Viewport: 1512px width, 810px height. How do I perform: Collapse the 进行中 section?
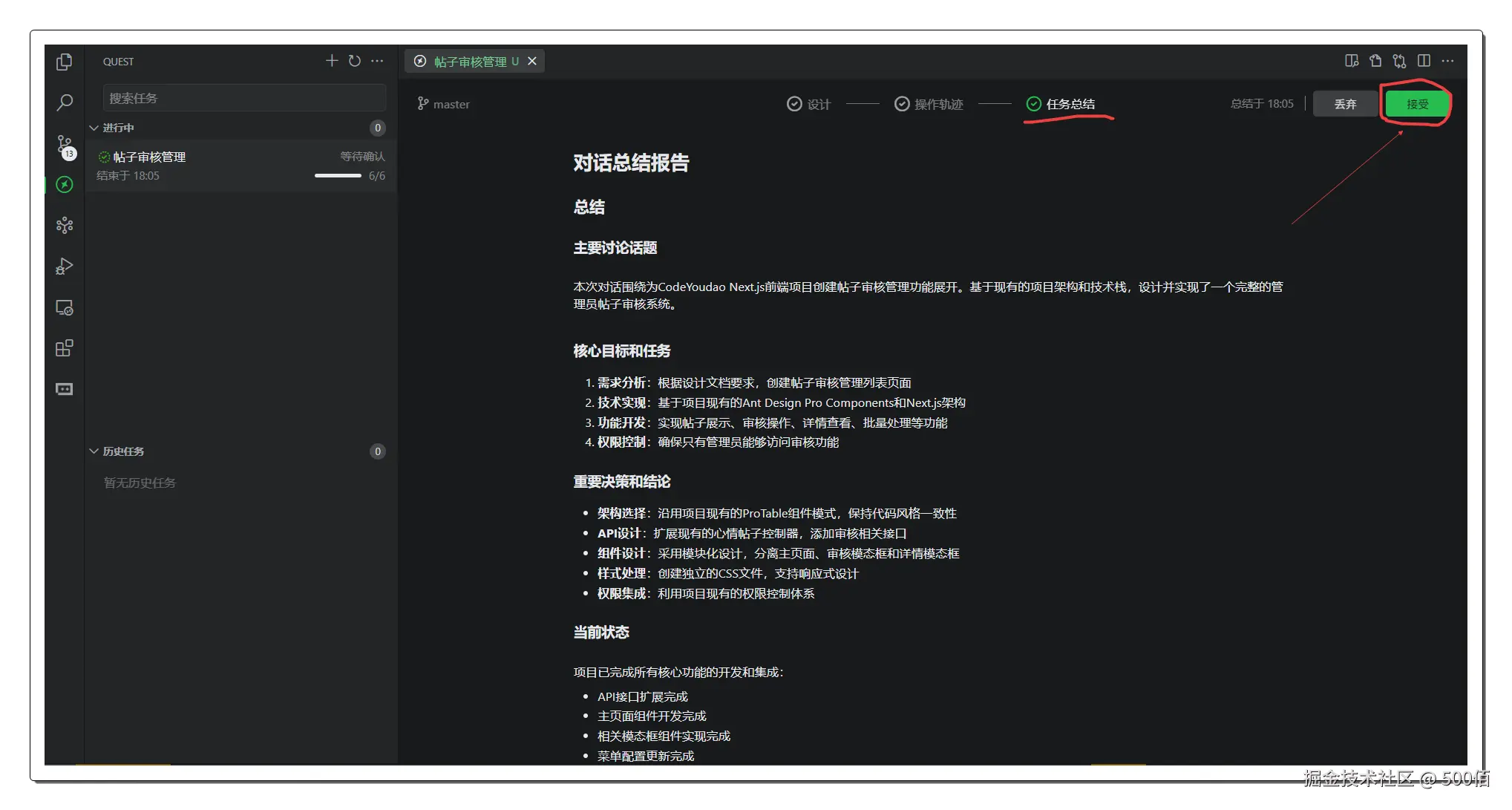[94, 128]
